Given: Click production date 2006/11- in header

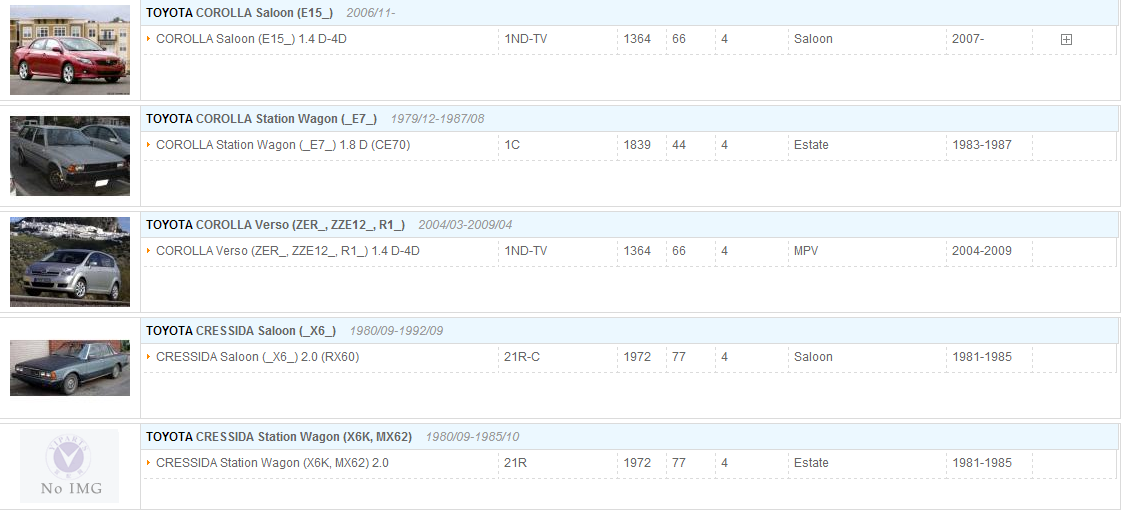Looking at the screenshot, I should click(370, 13).
